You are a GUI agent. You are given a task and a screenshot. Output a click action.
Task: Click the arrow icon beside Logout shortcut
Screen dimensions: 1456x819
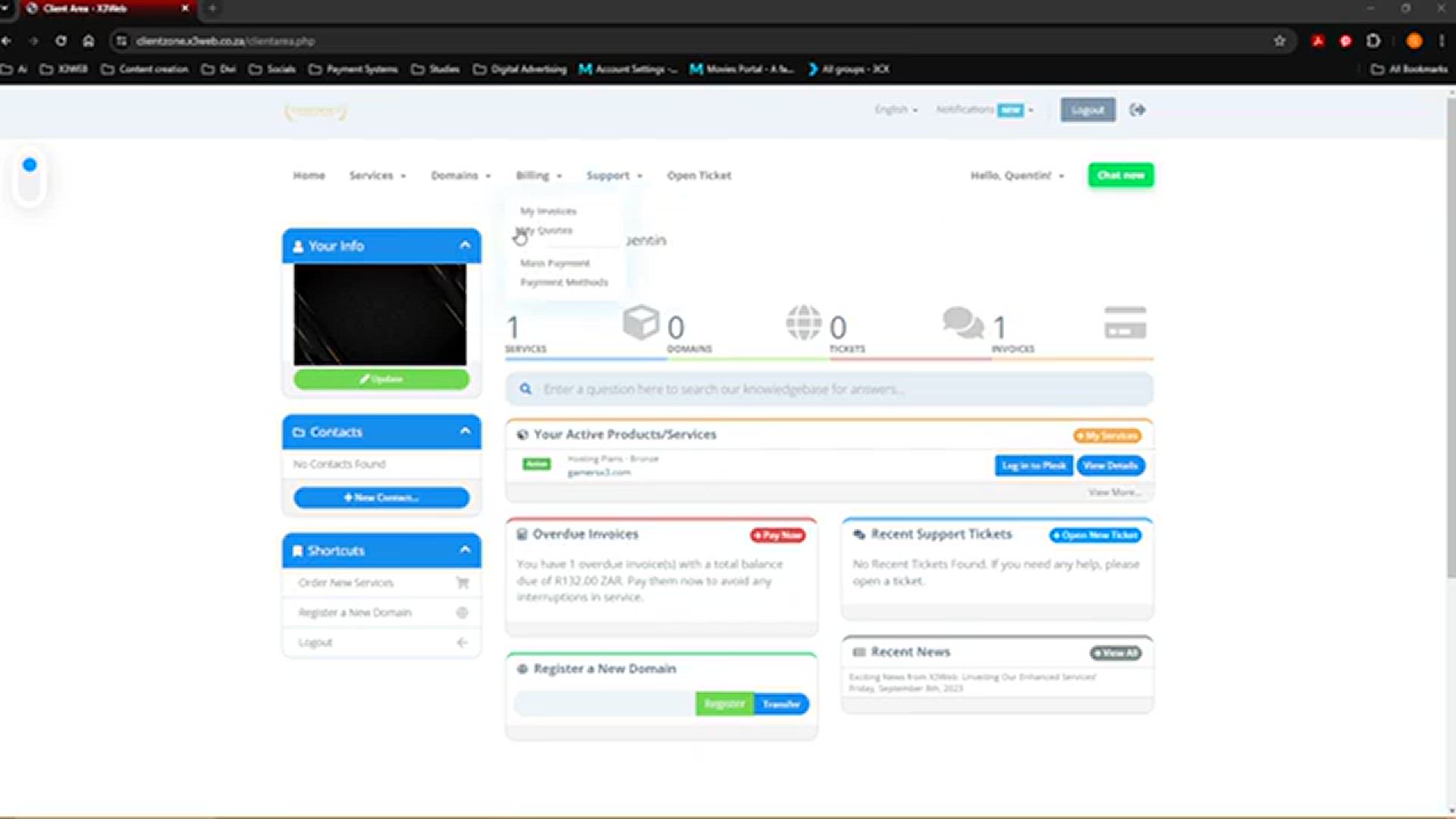[x=463, y=642]
